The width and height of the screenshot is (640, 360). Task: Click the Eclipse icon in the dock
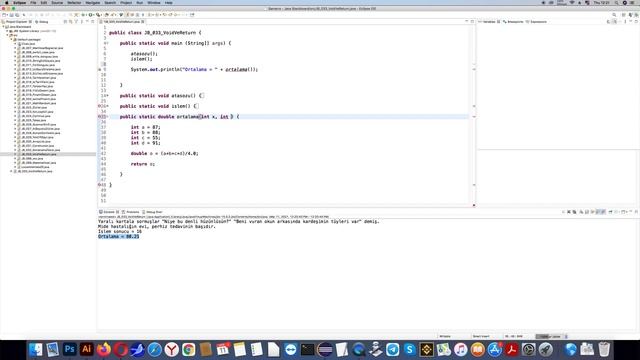coord(324,349)
